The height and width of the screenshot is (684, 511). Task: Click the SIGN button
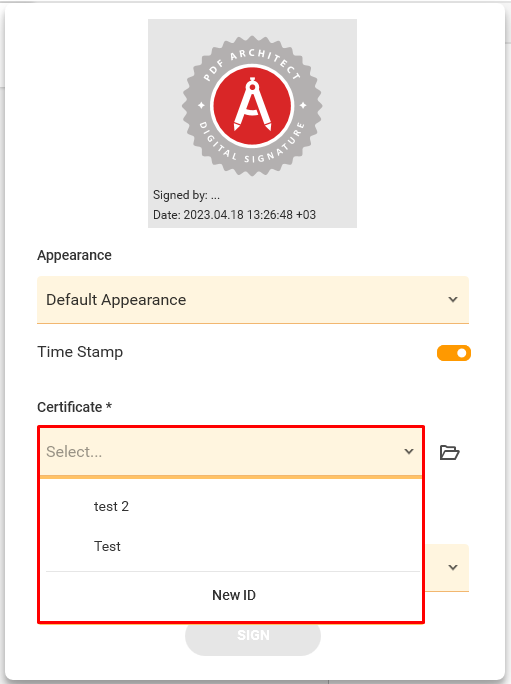(253, 635)
